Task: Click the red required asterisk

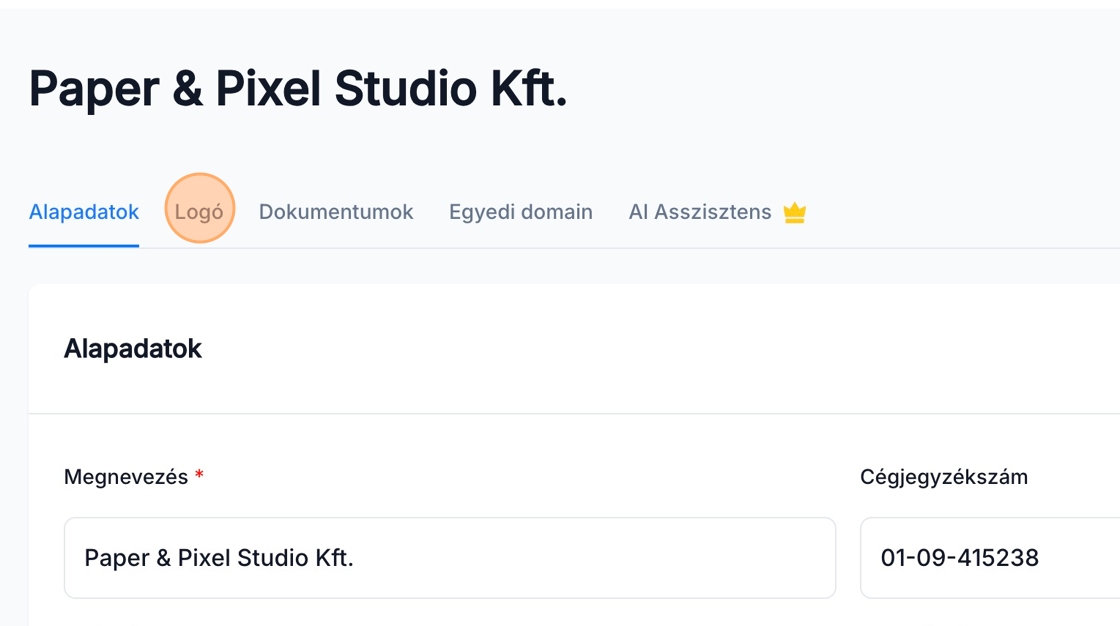Action: click(x=200, y=476)
